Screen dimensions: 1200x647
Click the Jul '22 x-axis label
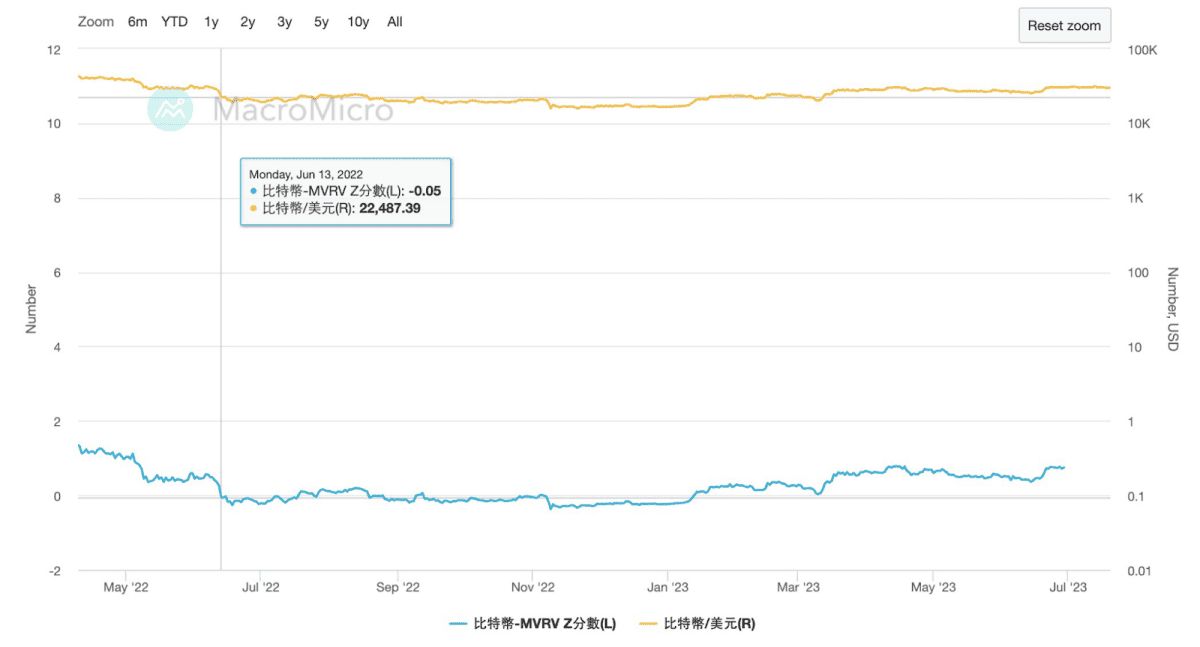coord(262,587)
